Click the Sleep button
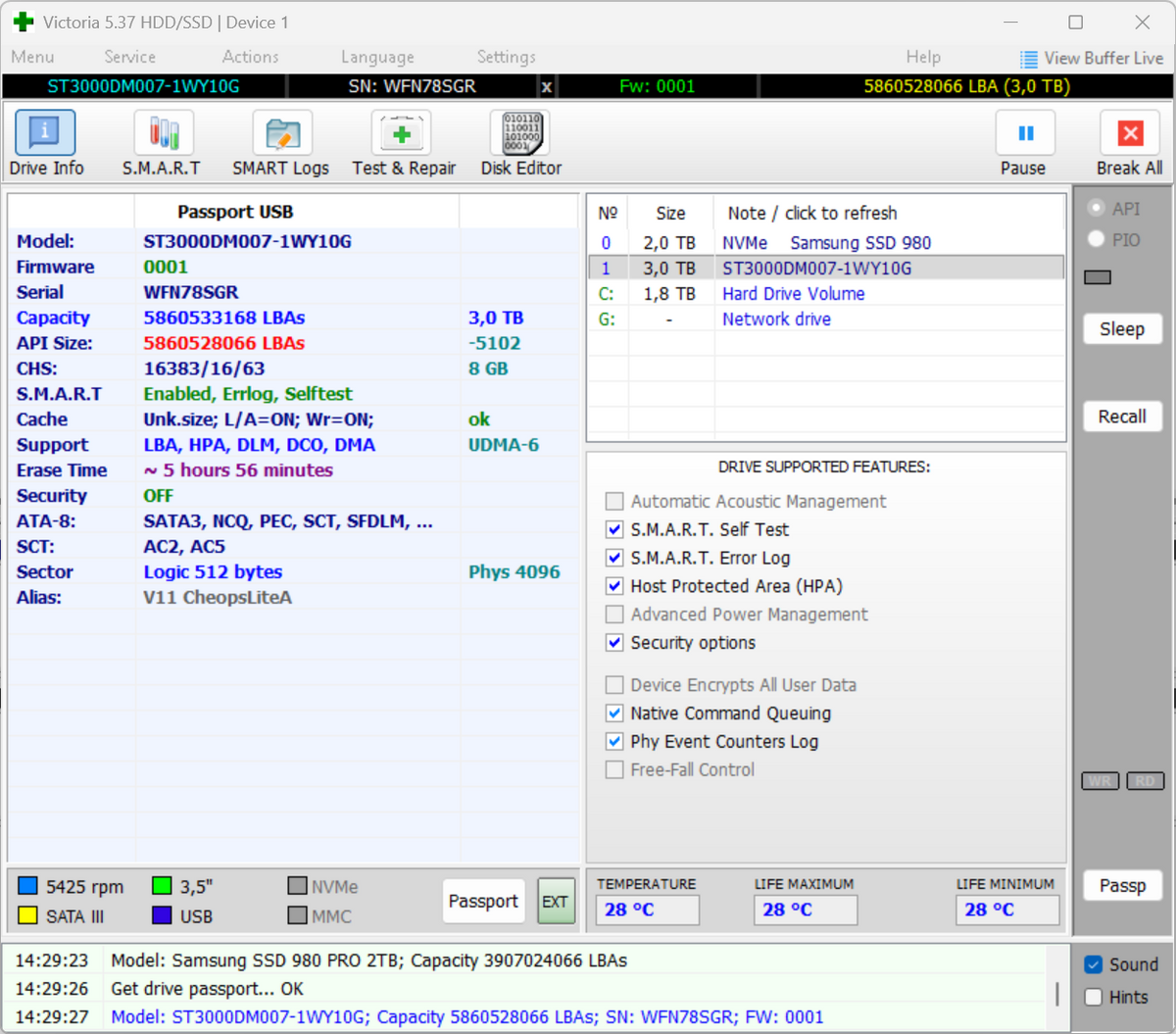This screenshot has height=1034, width=1176. point(1122,329)
